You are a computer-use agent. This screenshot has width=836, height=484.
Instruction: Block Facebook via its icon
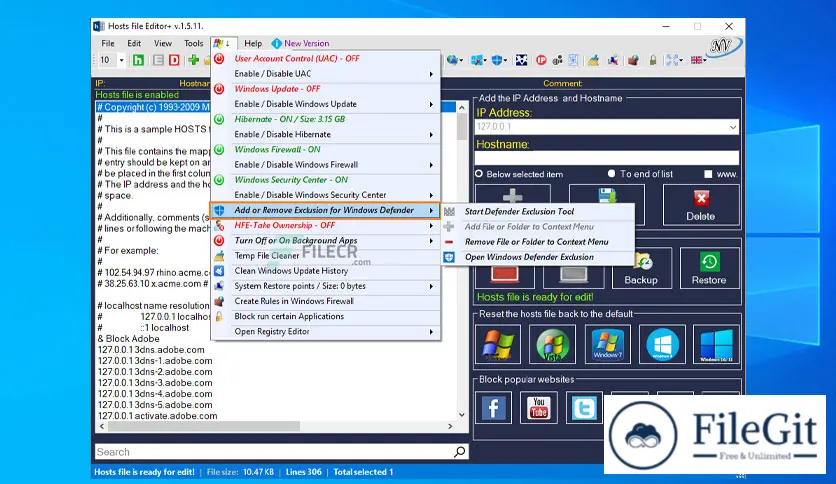[493, 408]
